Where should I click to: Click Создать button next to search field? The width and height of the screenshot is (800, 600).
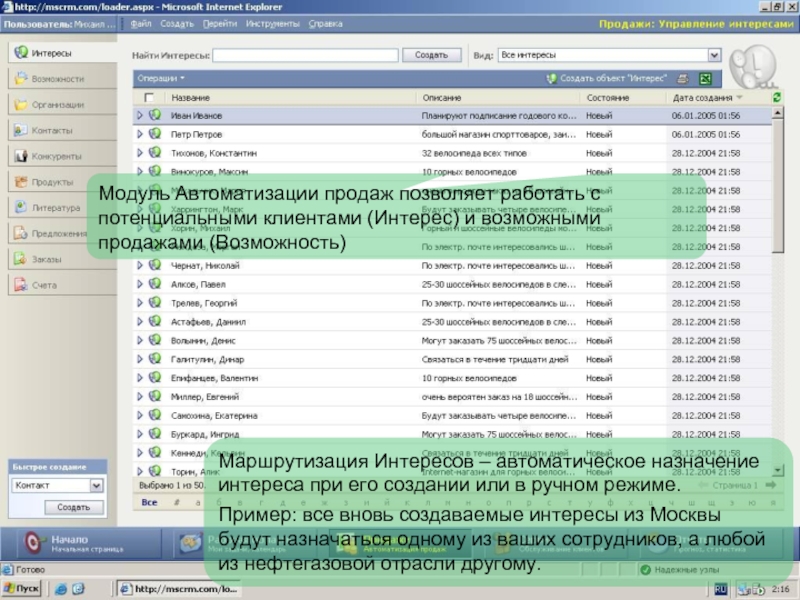tap(432, 55)
